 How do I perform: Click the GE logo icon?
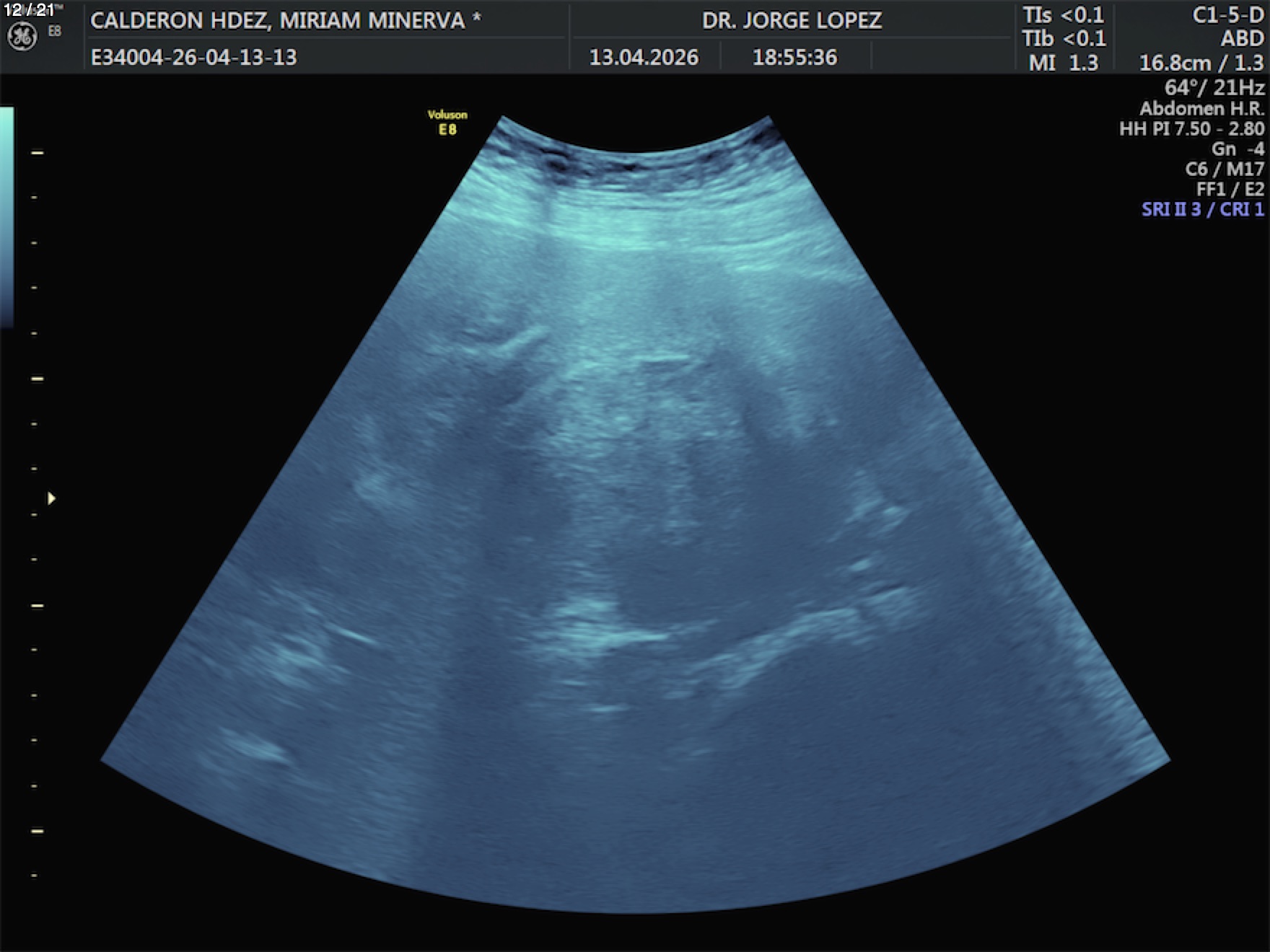(x=22, y=37)
